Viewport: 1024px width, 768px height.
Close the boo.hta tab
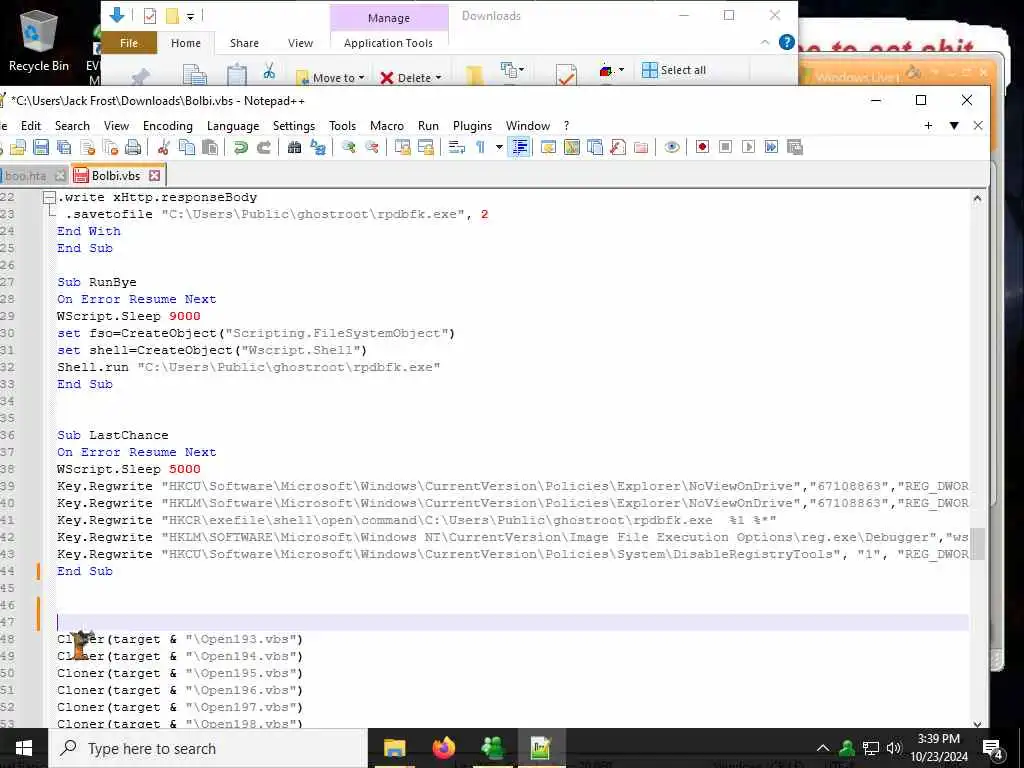[x=60, y=176]
